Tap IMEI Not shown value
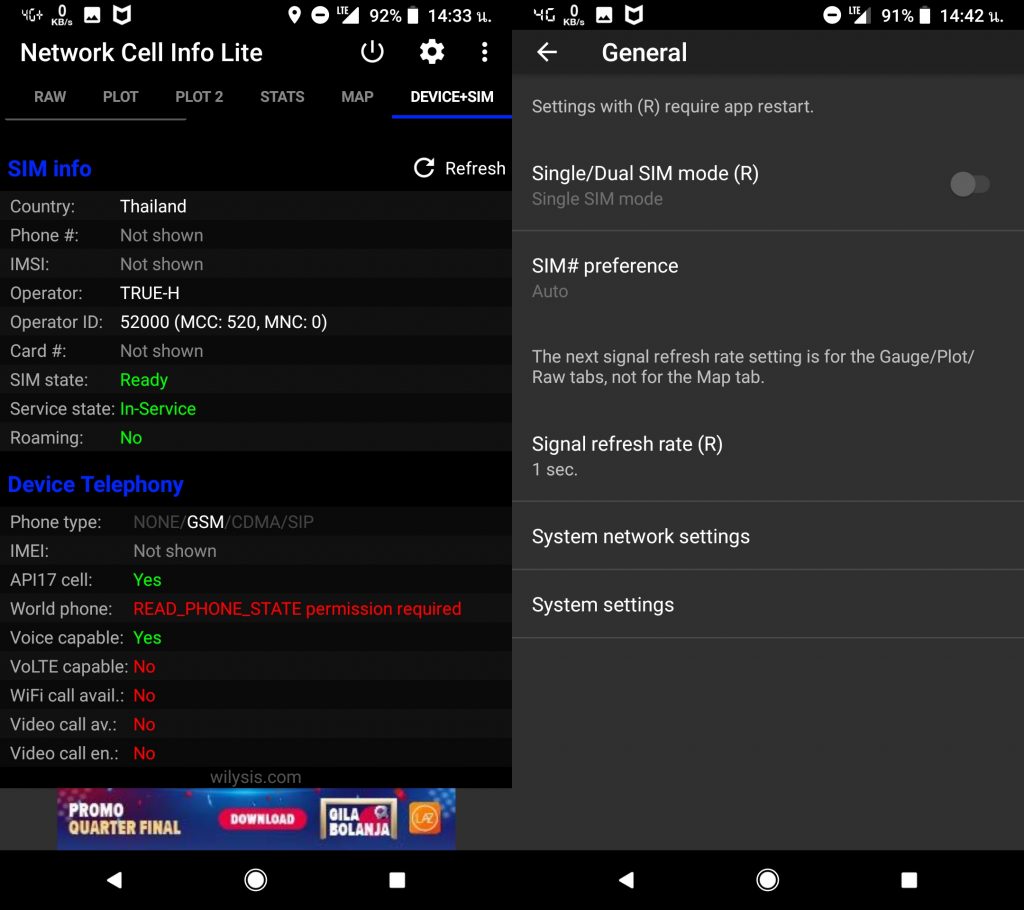This screenshot has width=1024, height=910. pos(175,551)
